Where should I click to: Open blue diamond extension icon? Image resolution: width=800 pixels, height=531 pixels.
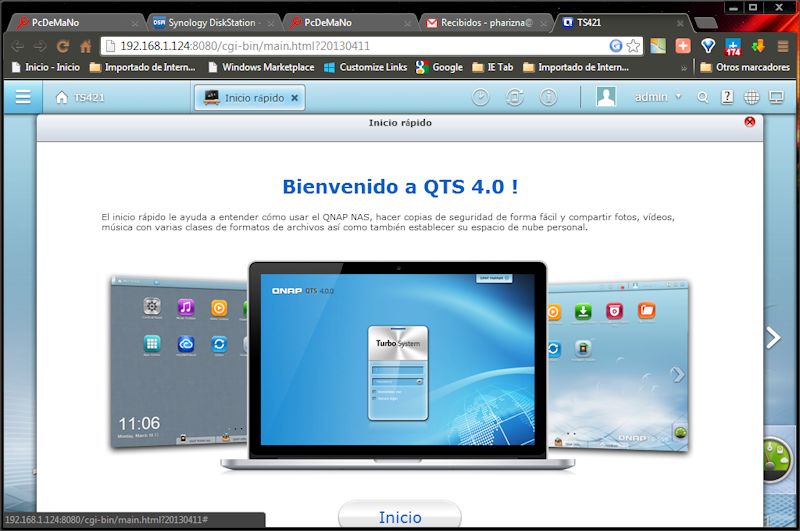[708, 46]
